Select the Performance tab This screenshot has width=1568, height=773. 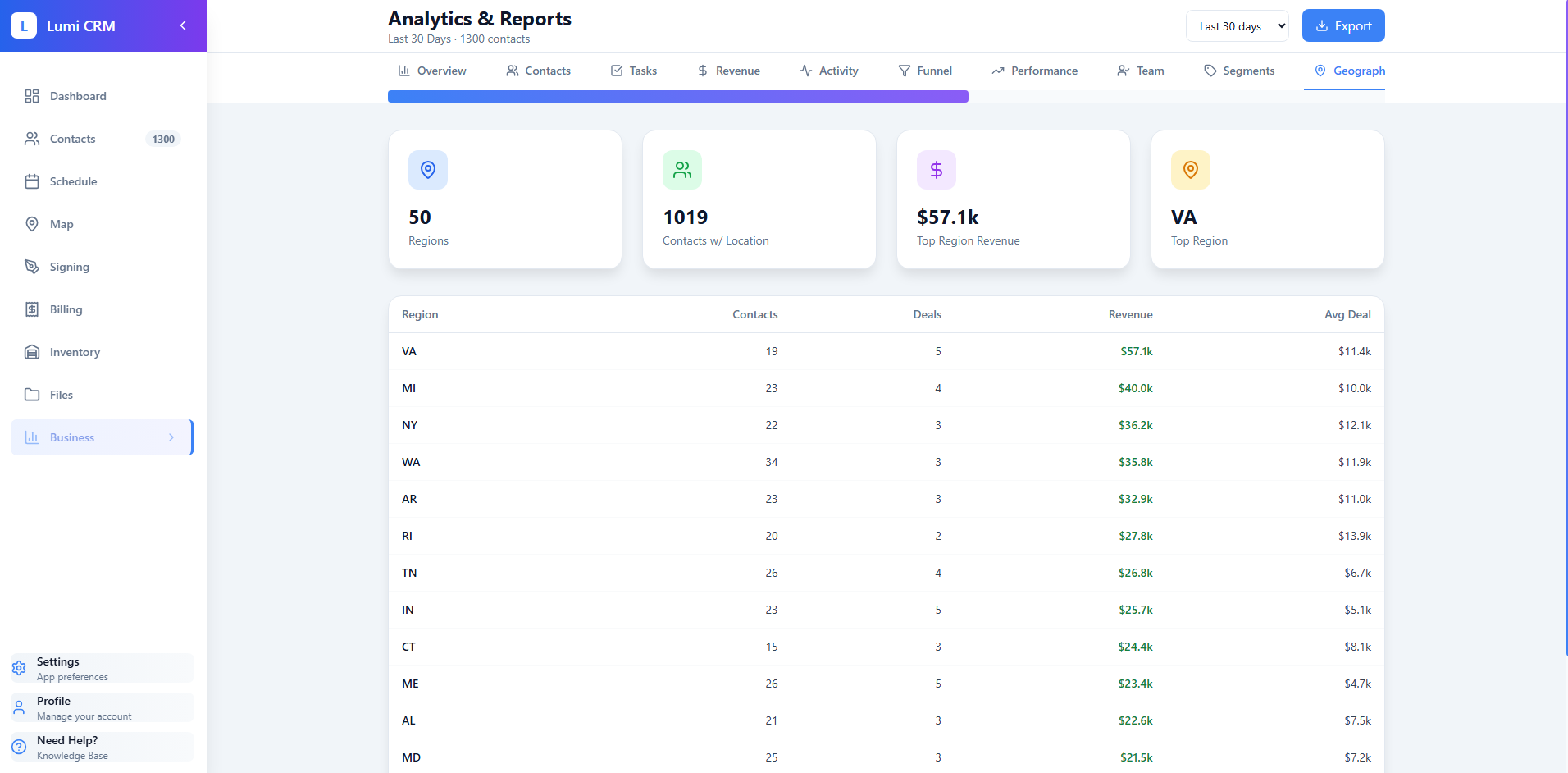[1034, 71]
